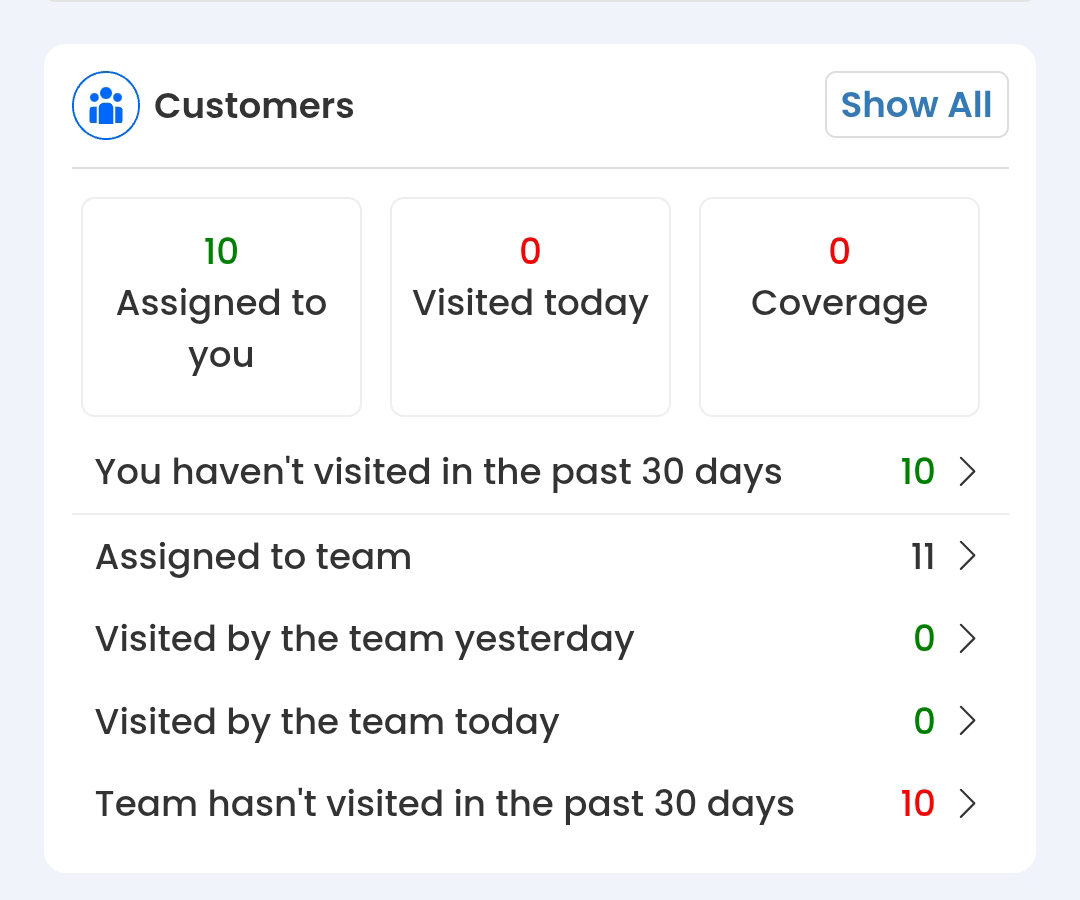Expand the Visited by the team yesterday chevron
Screen dimensions: 1080x900
pyautogui.click(x=967, y=639)
